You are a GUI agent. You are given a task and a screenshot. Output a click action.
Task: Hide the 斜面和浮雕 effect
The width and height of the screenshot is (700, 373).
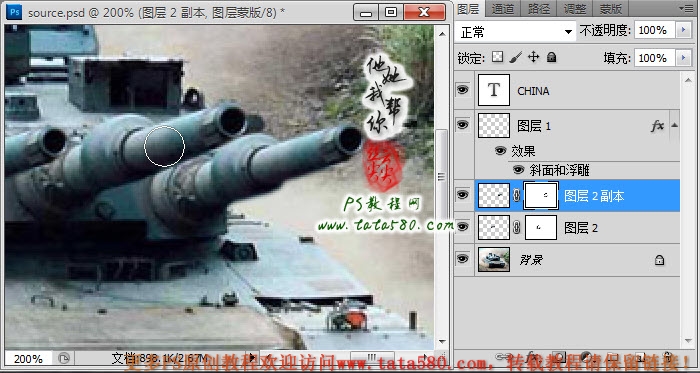point(518,170)
